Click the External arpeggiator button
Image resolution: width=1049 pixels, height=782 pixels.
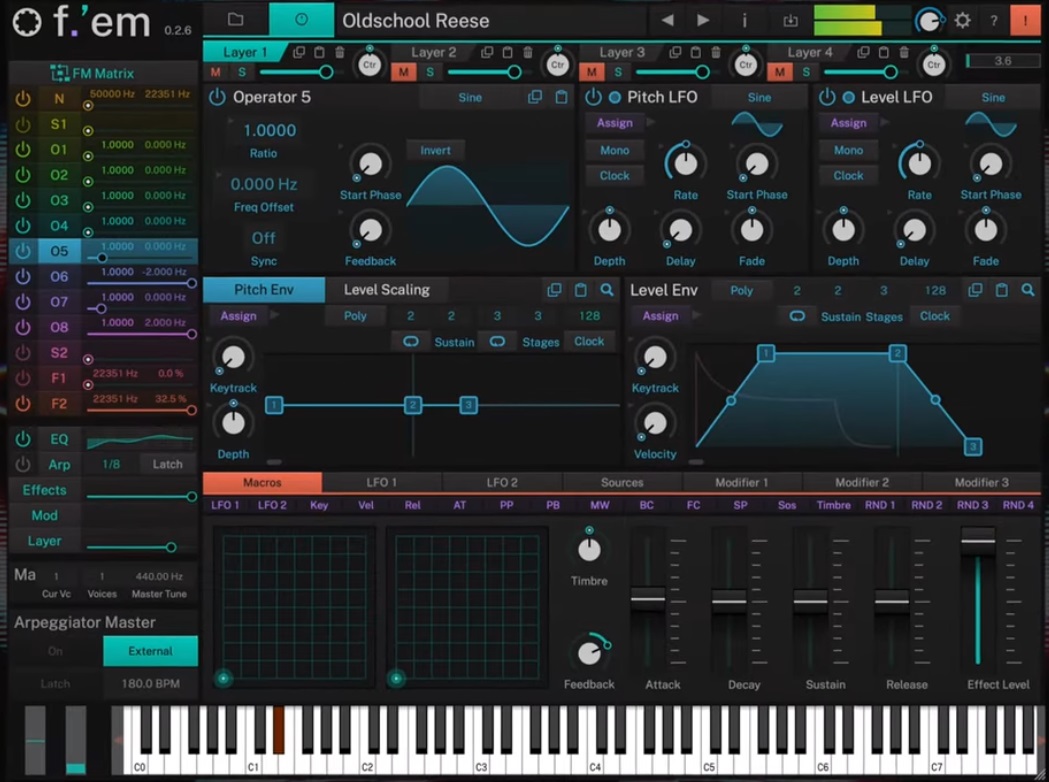(x=150, y=651)
